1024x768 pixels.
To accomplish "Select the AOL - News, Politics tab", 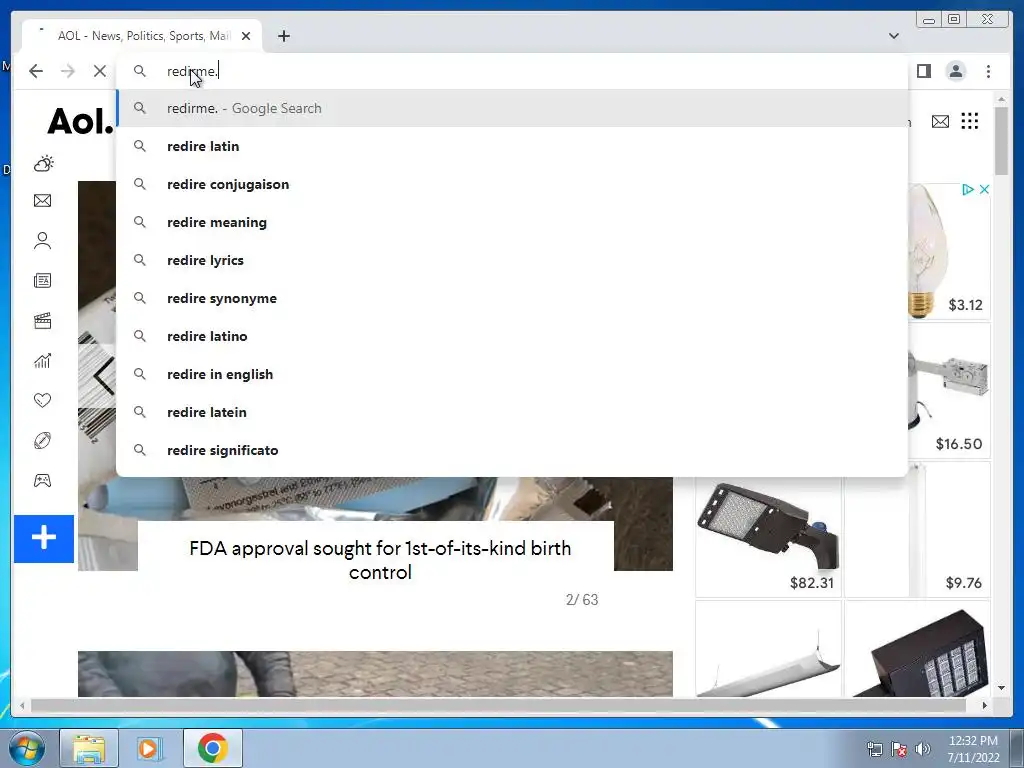I will pyautogui.click(x=142, y=36).
